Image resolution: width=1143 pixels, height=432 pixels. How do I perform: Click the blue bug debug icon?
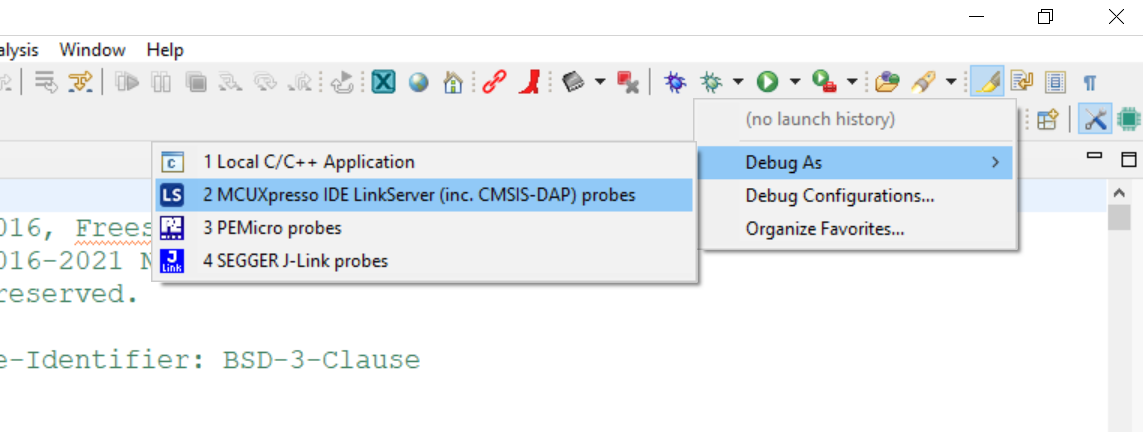point(675,82)
